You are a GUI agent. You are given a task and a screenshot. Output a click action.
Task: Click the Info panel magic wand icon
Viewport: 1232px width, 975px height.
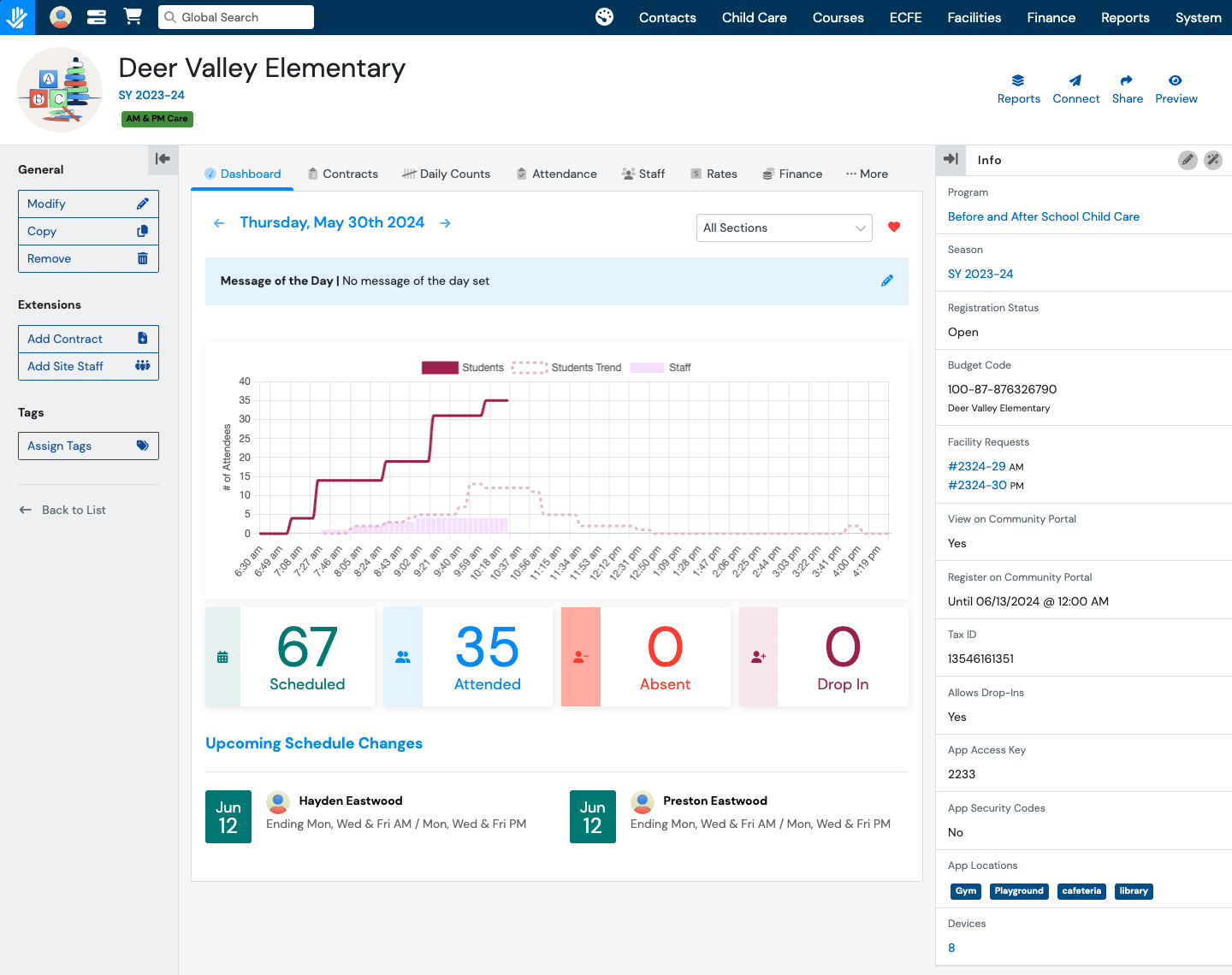1213,160
